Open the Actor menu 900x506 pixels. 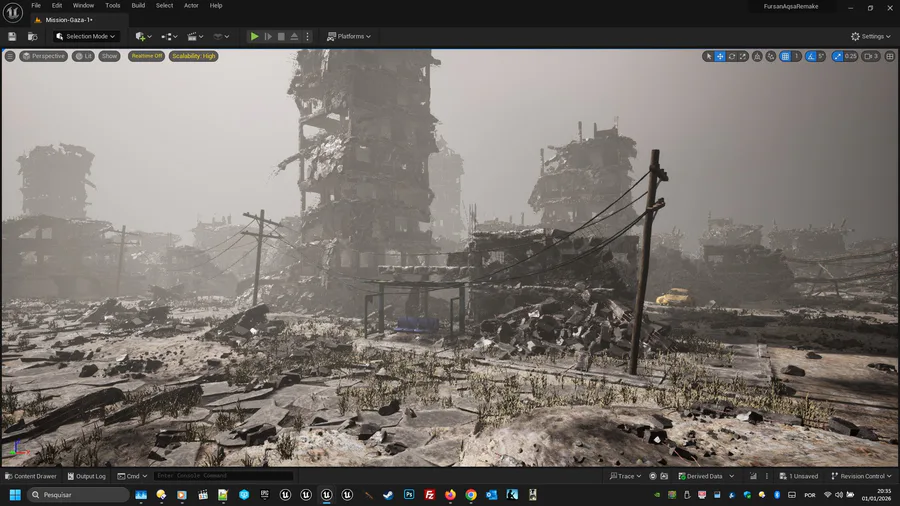tap(191, 5)
